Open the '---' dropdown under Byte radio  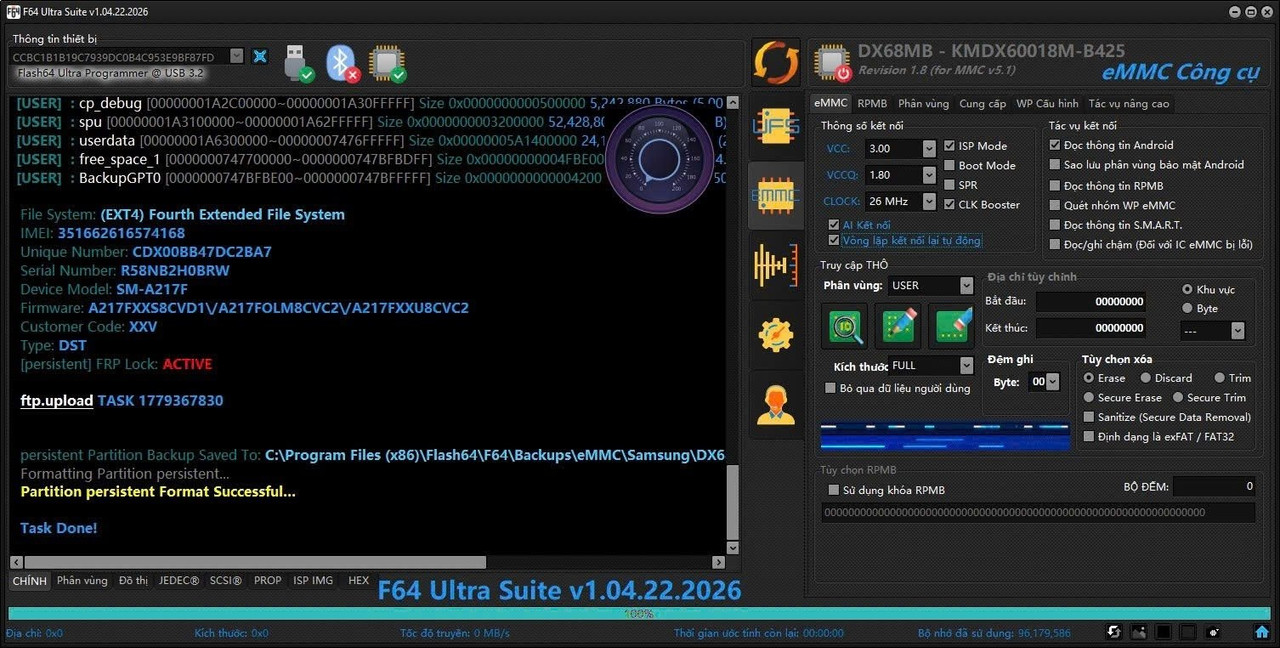tap(1237, 330)
